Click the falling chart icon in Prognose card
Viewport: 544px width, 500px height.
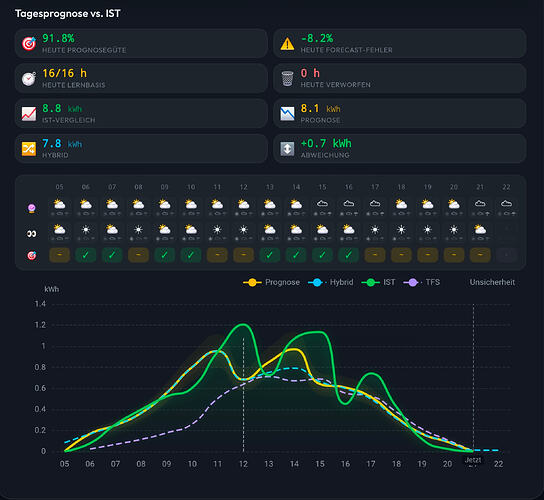287,114
